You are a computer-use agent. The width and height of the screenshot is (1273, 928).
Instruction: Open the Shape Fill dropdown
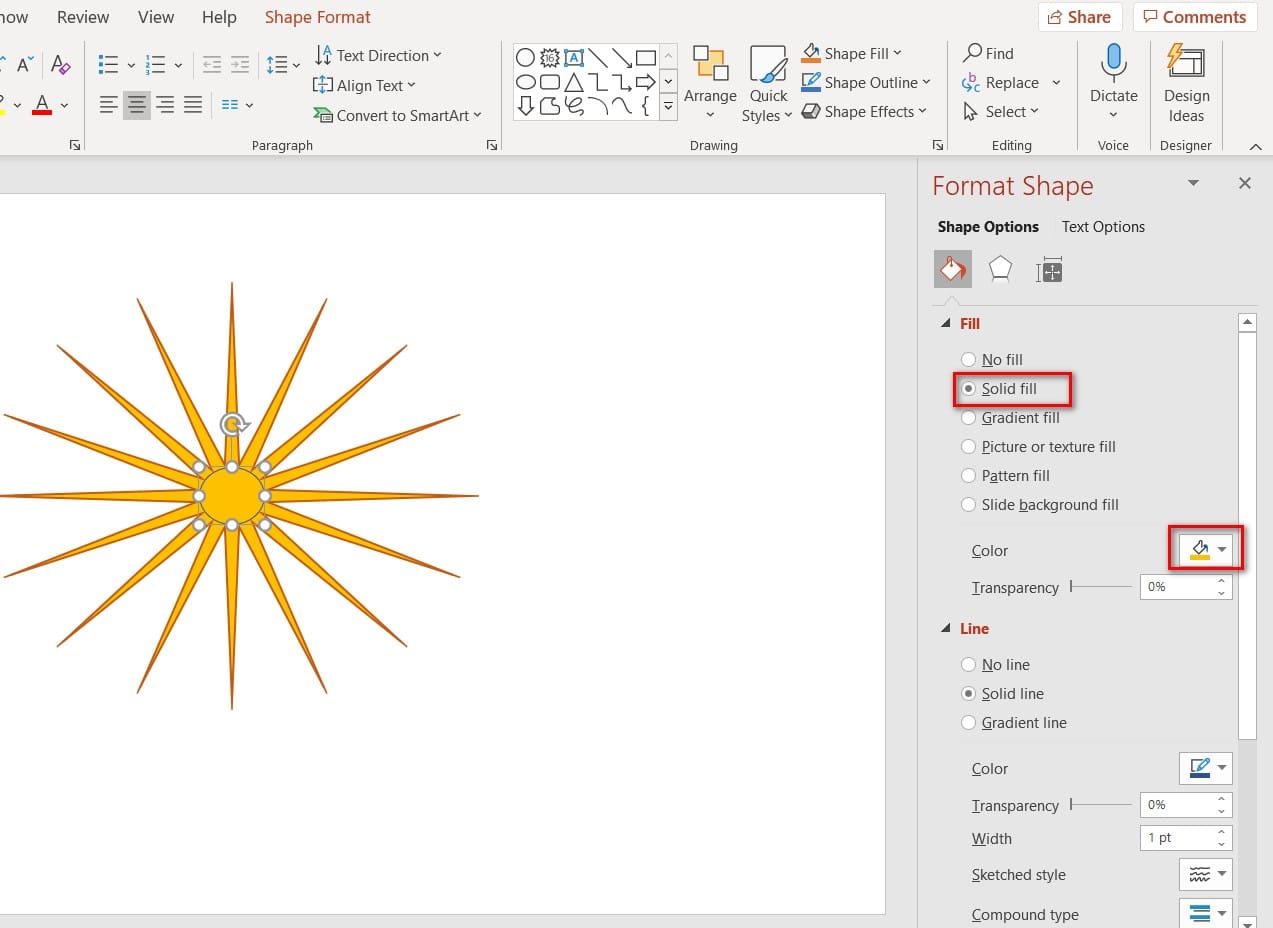click(x=852, y=53)
